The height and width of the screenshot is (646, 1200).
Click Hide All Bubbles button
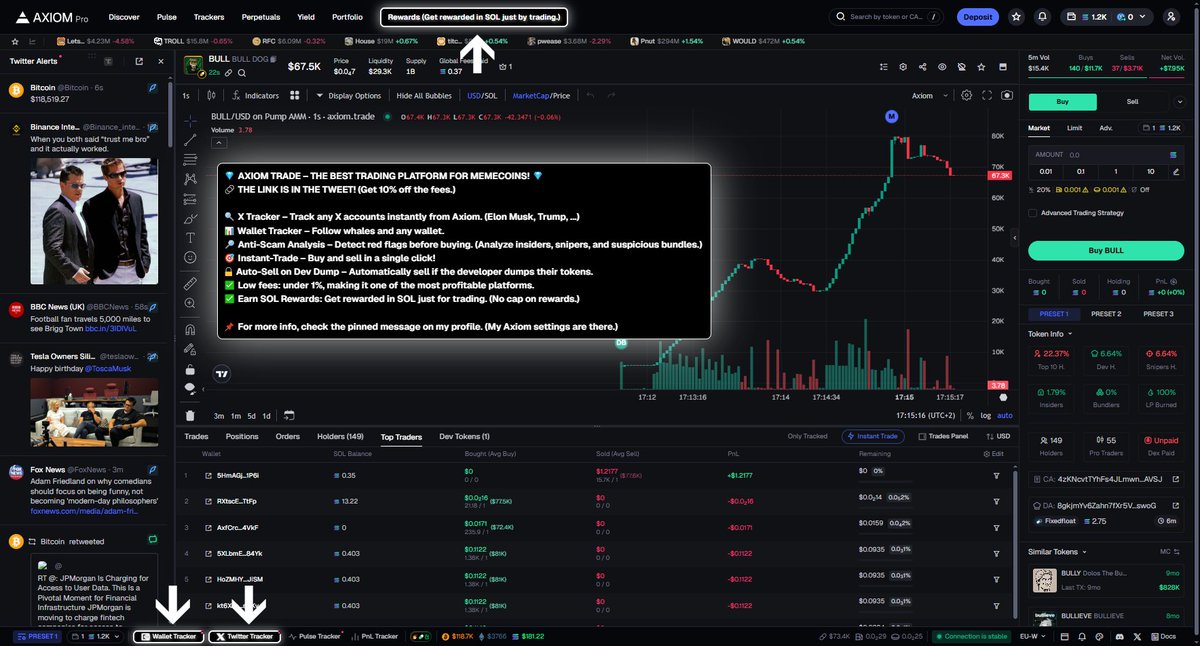click(424, 96)
